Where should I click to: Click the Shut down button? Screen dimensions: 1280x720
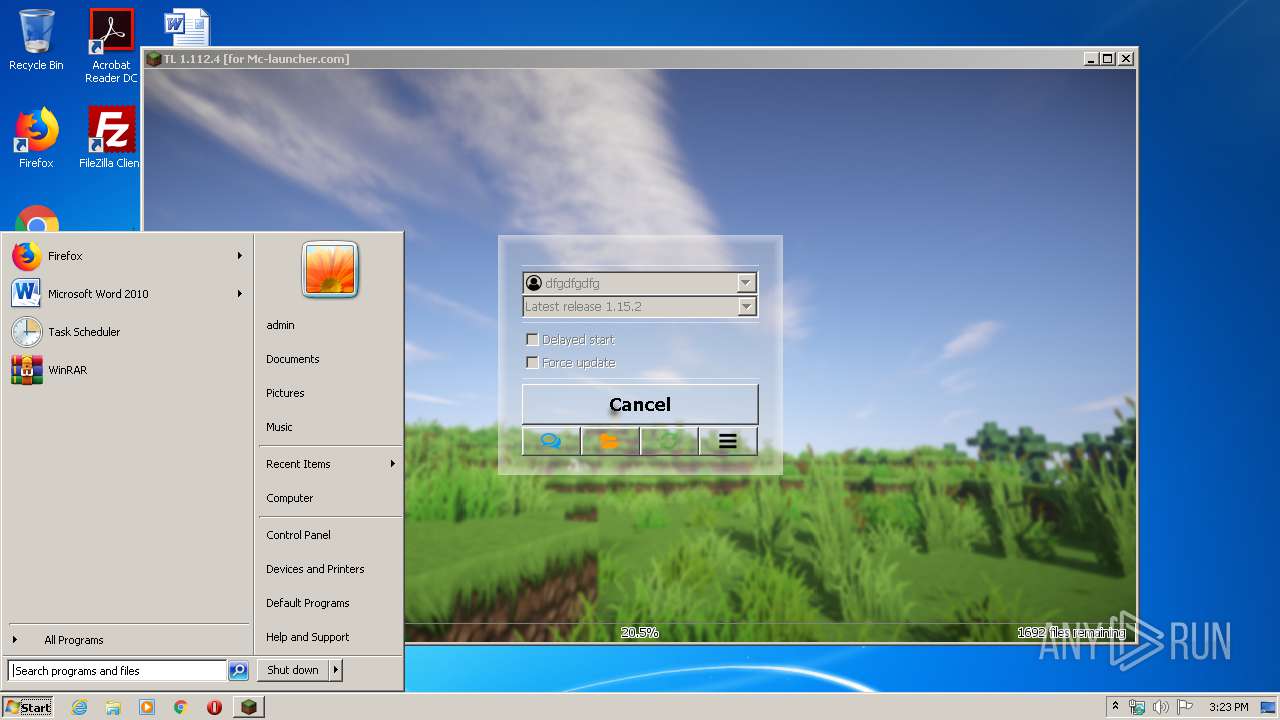293,670
